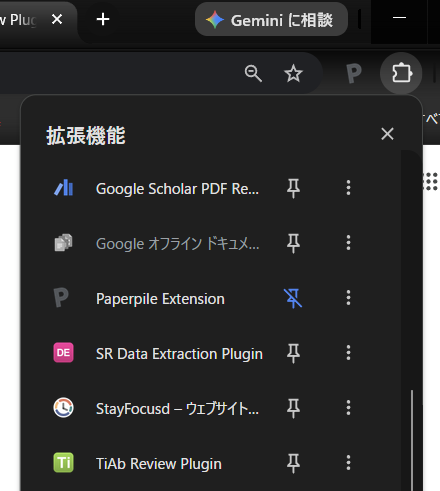Click the pinned Paperpile toolbar icon

point(354,73)
